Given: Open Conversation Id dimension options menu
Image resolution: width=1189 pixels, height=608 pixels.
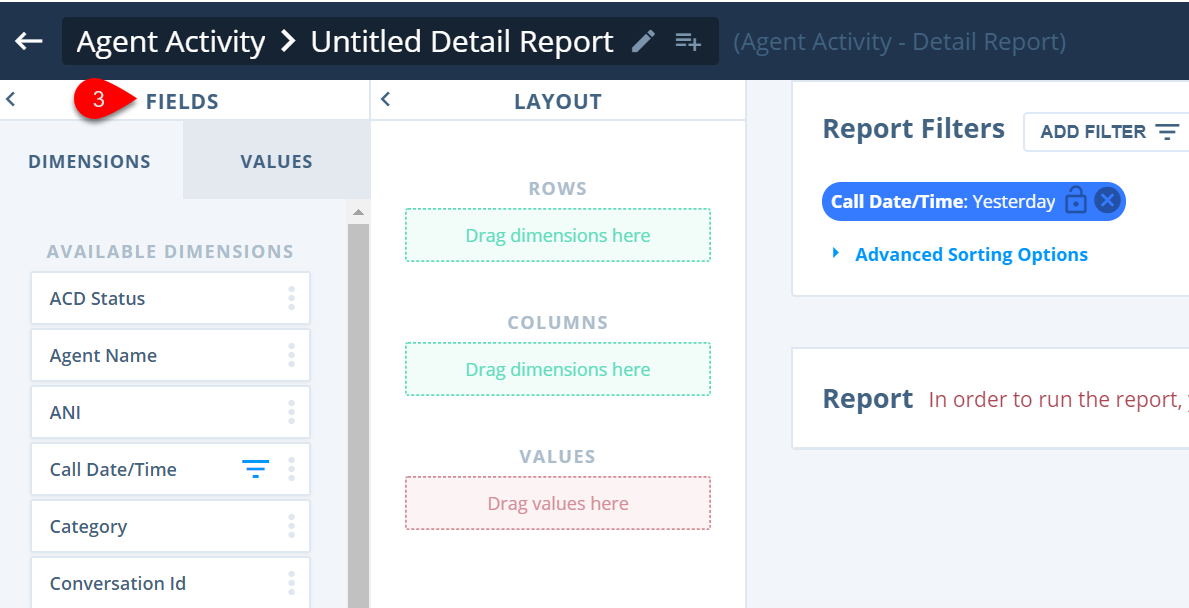Looking at the screenshot, I should [x=291, y=582].
